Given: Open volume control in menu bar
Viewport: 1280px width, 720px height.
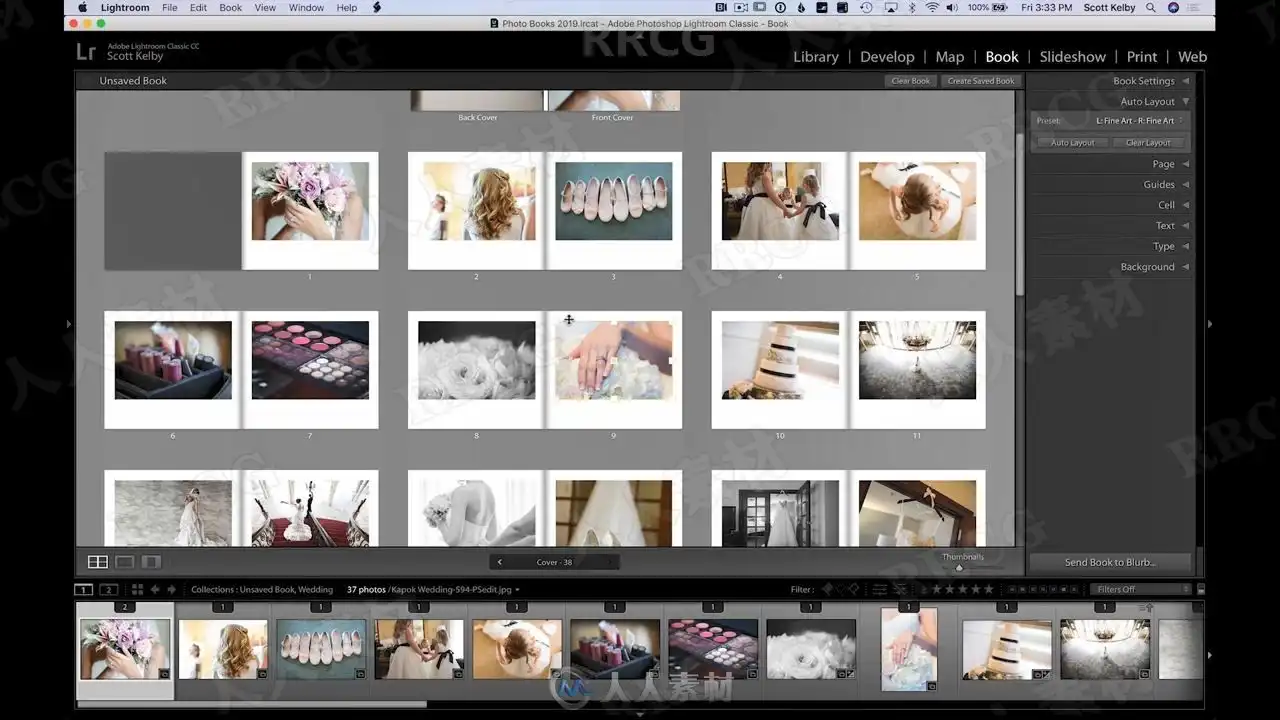Looking at the screenshot, I should 950,8.
